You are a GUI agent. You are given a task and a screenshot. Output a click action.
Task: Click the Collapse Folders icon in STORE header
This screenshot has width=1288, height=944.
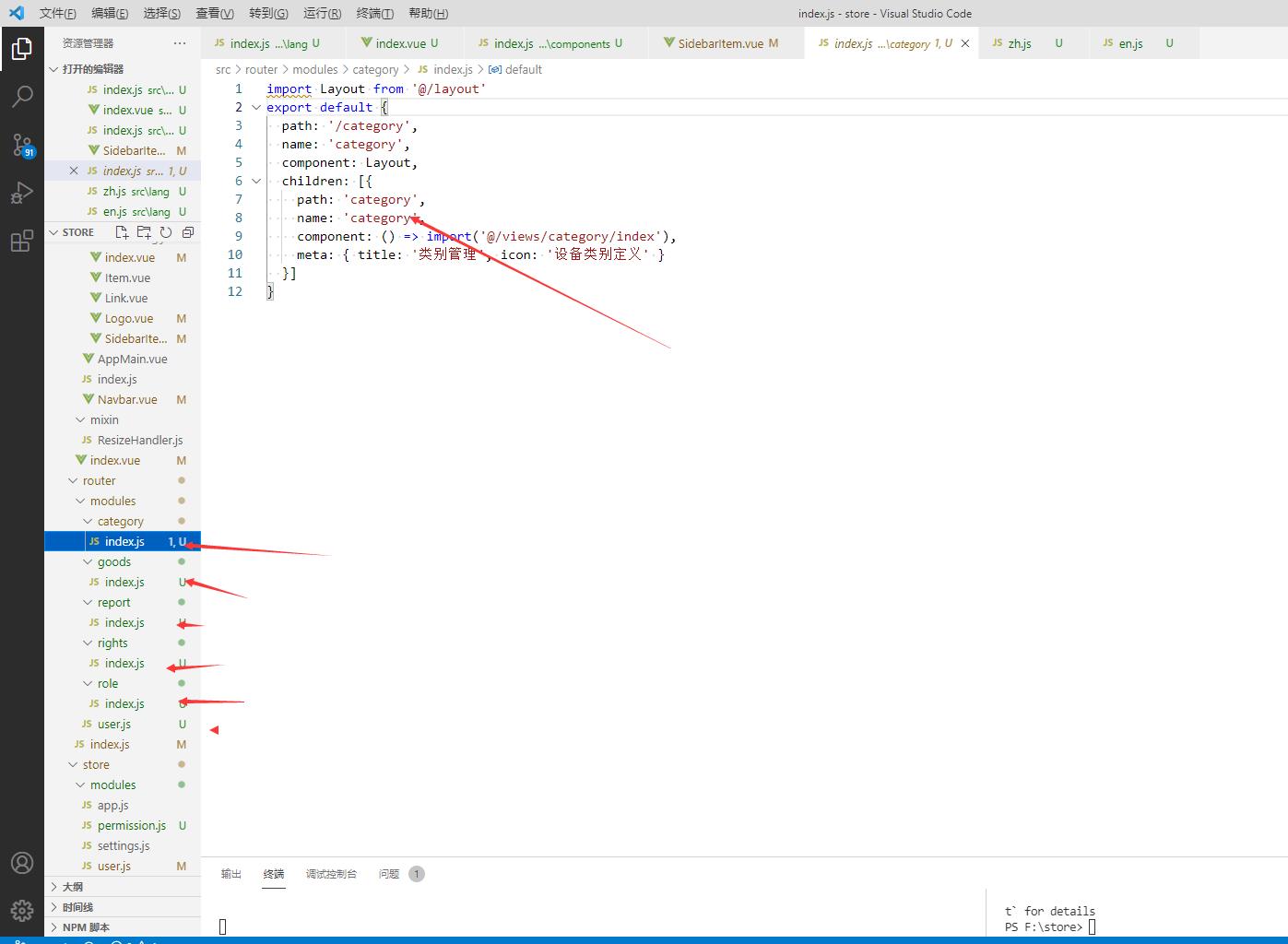[188, 232]
